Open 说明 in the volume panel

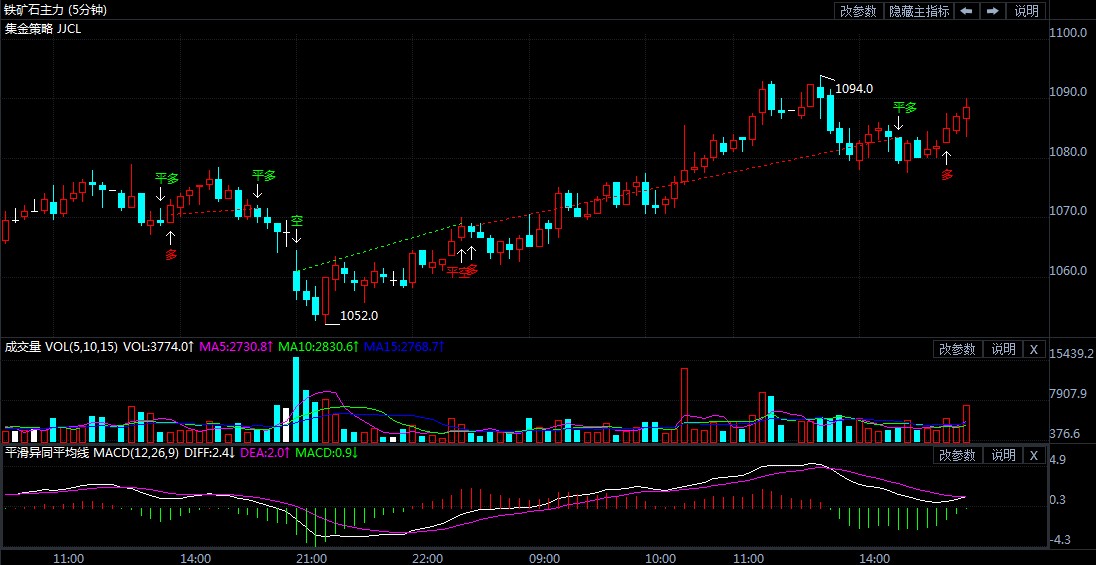click(1003, 350)
